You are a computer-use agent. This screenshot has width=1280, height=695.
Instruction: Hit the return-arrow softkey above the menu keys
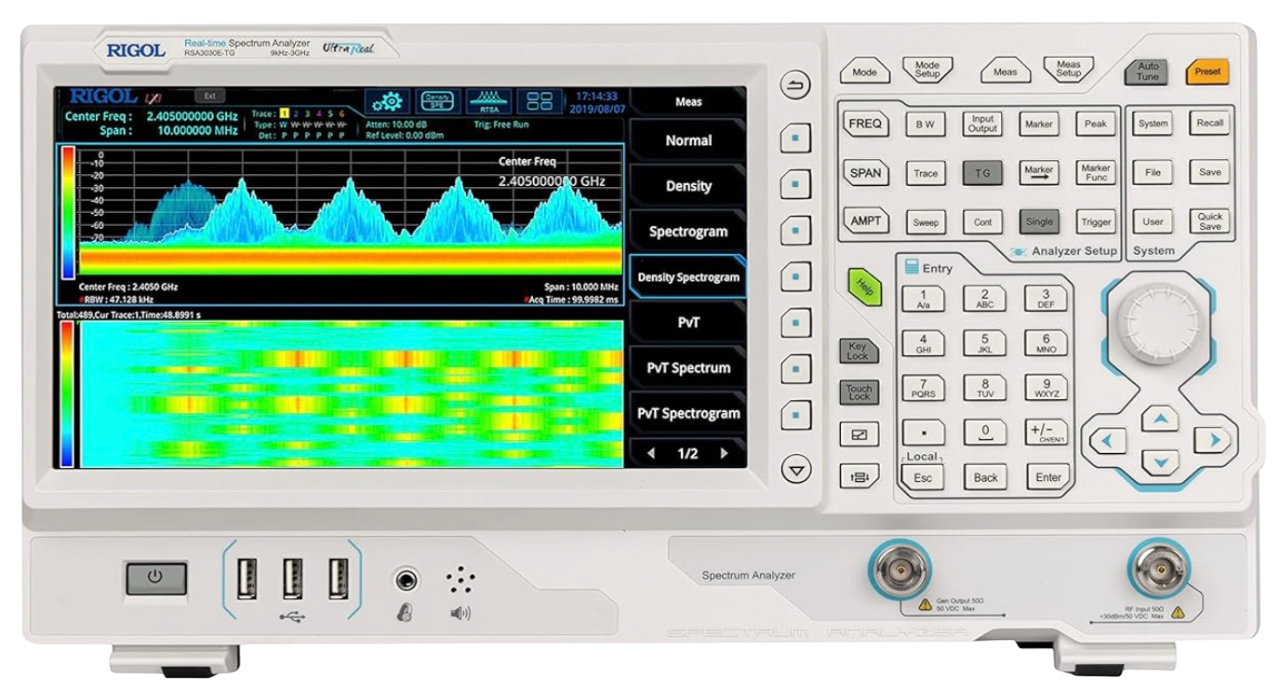pyautogui.click(x=795, y=87)
